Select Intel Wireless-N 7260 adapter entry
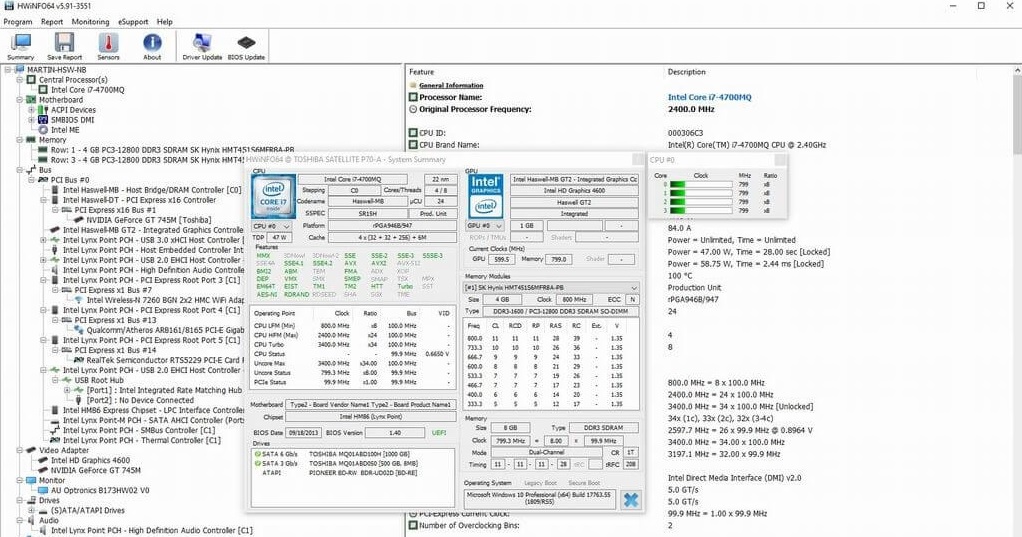 pyautogui.click(x=166, y=300)
